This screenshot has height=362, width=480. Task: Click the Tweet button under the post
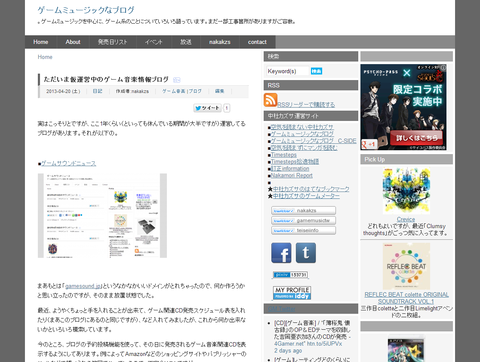(x=207, y=108)
